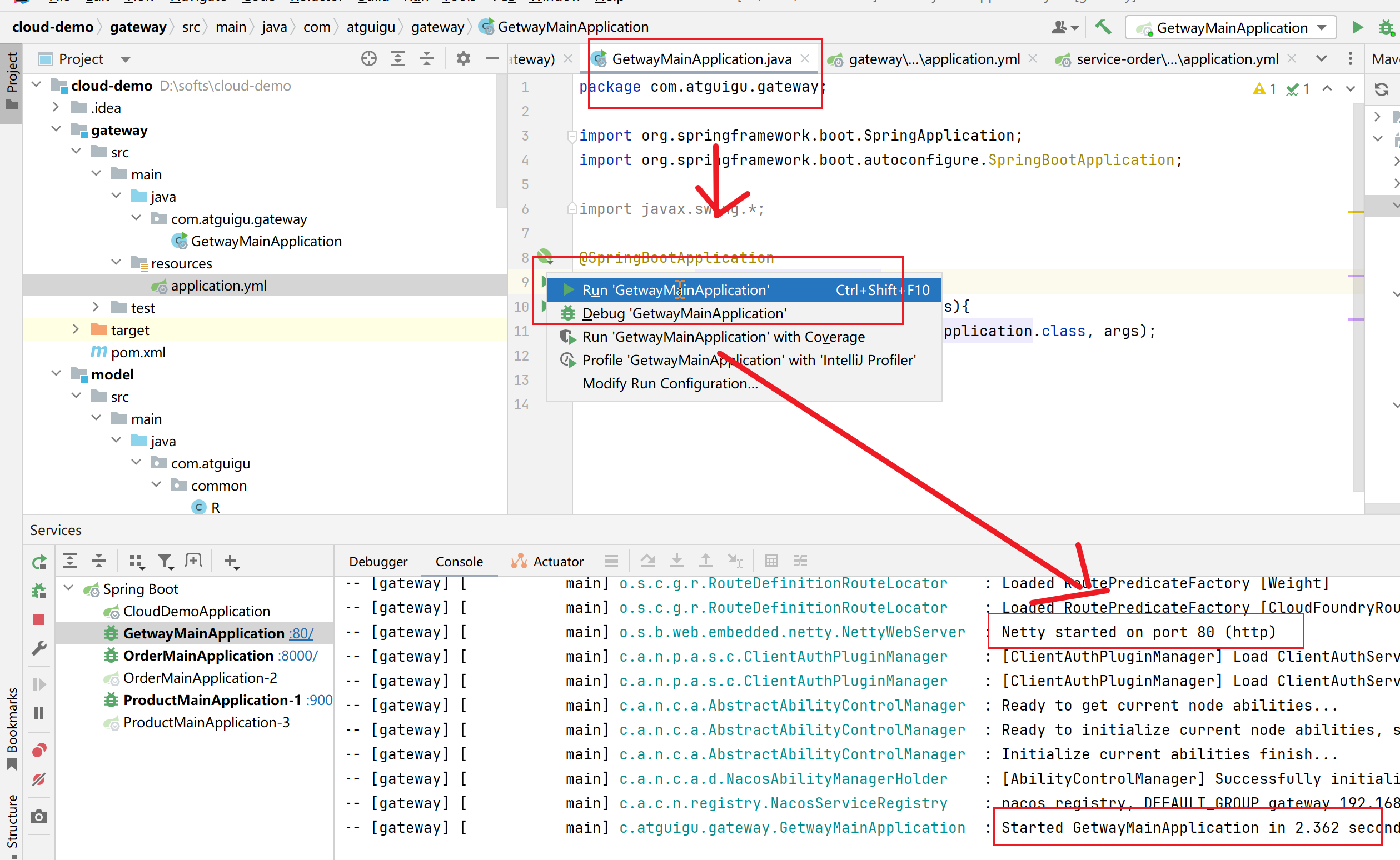Click Select Opened File target icon

tap(368, 58)
